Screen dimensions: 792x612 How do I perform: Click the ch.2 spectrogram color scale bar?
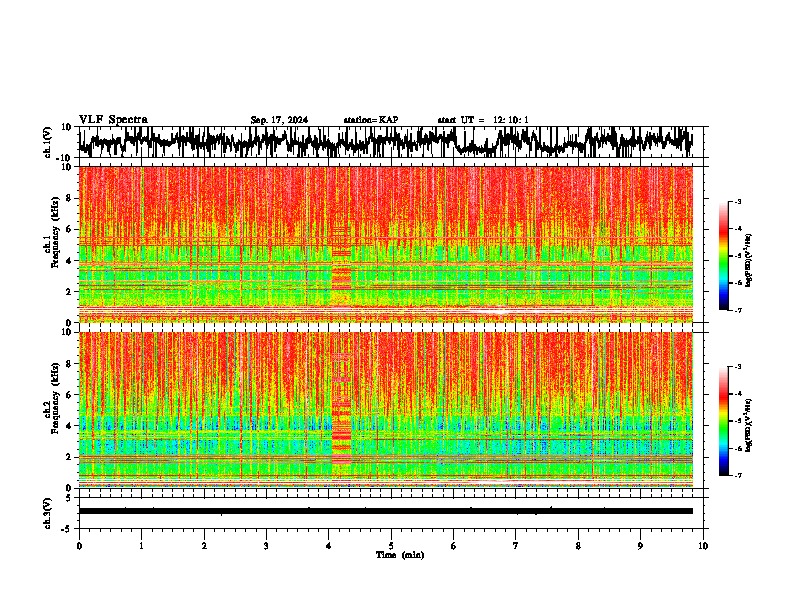[x=724, y=421]
